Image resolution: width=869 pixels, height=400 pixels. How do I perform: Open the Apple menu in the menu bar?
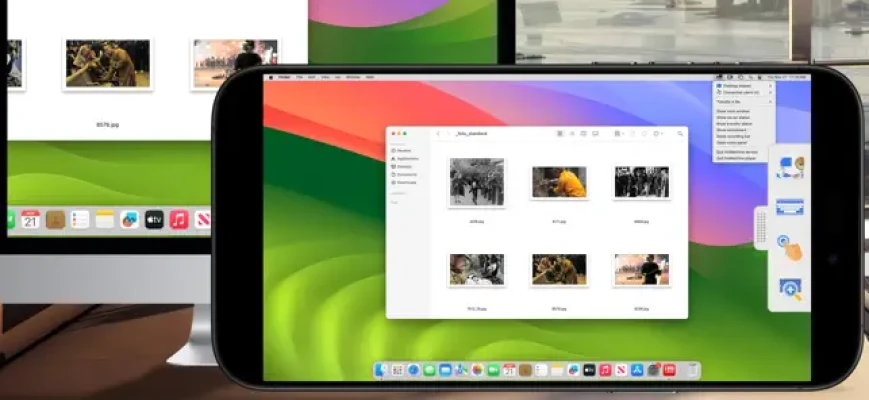270,76
